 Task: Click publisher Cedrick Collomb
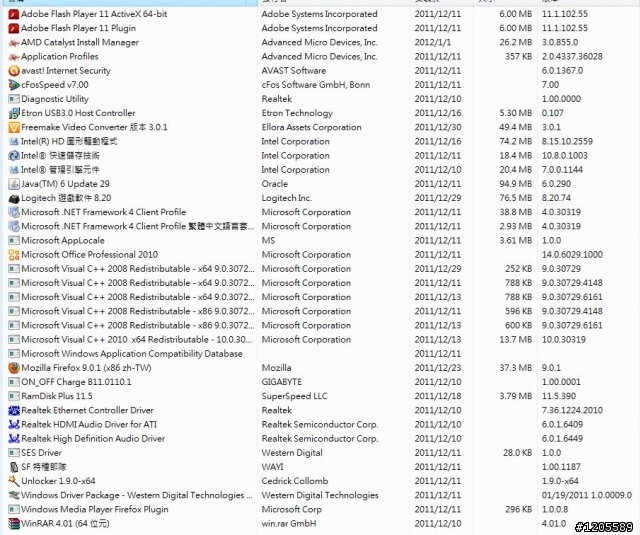[x=295, y=481]
